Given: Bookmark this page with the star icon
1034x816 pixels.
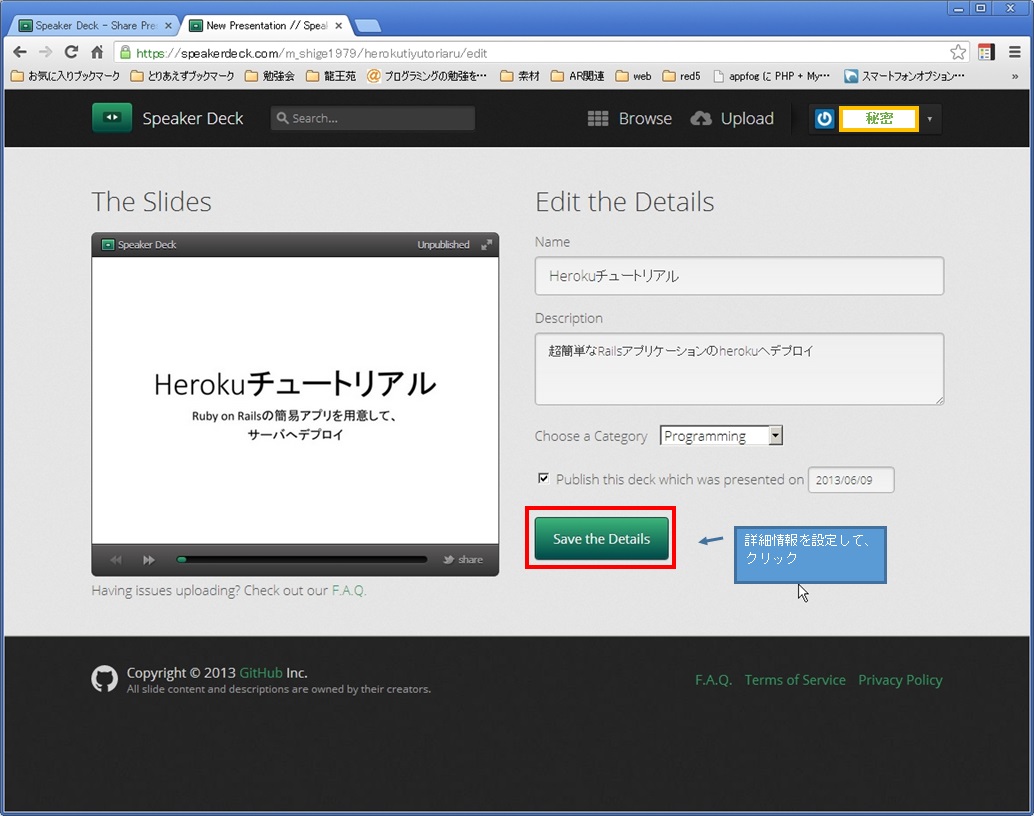Looking at the screenshot, I should click(x=958, y=52).
